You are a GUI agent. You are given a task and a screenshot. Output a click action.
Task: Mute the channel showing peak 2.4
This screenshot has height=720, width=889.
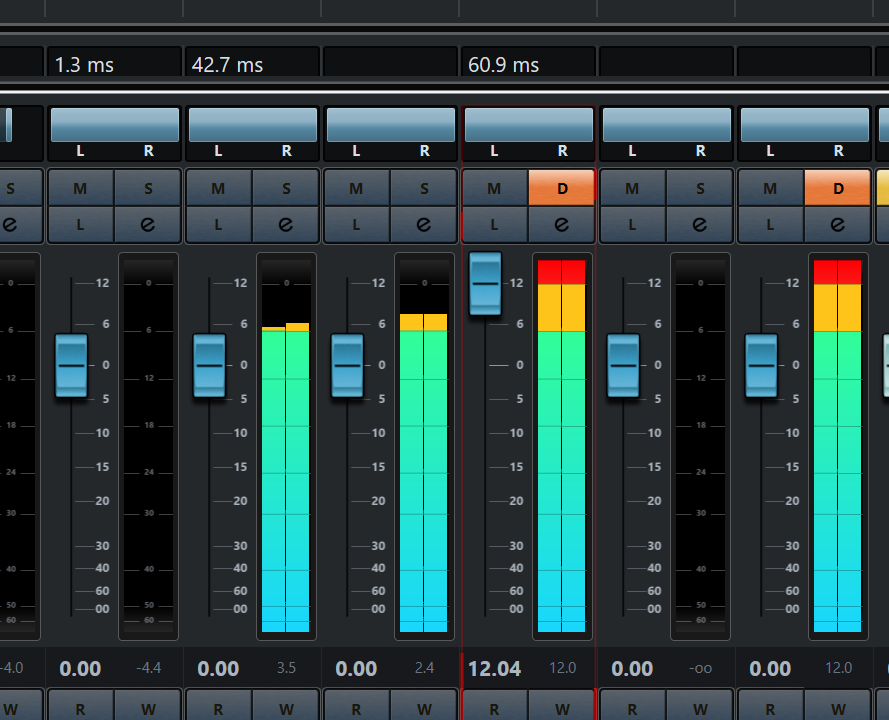click(357, 188)
